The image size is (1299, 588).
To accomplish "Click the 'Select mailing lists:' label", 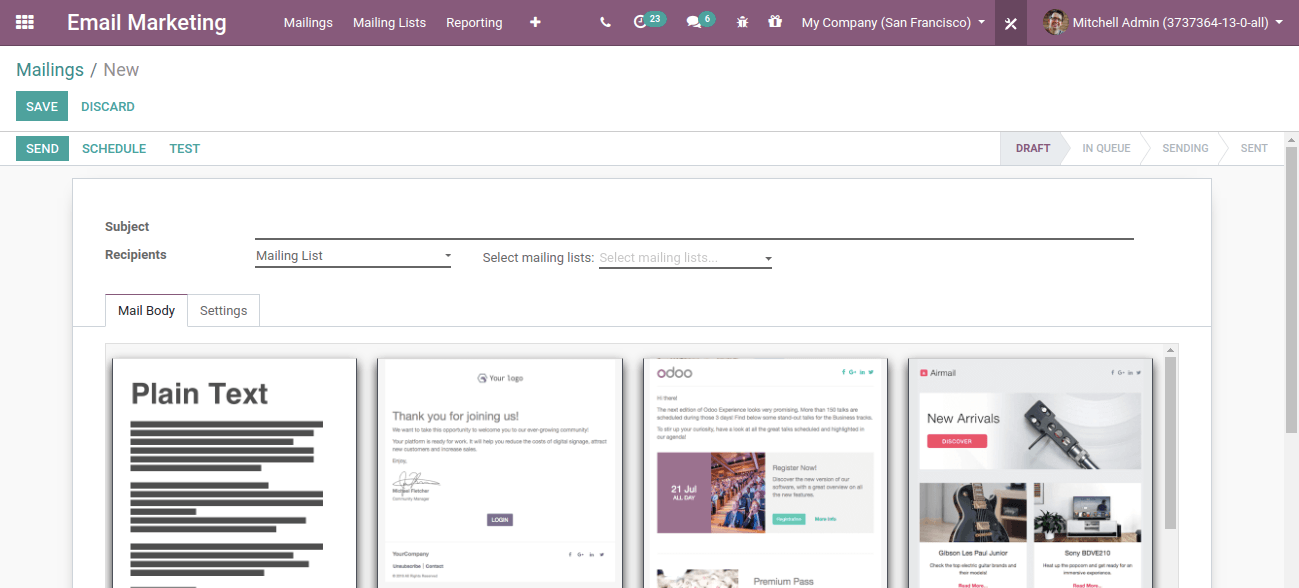I will click(538, 258).
